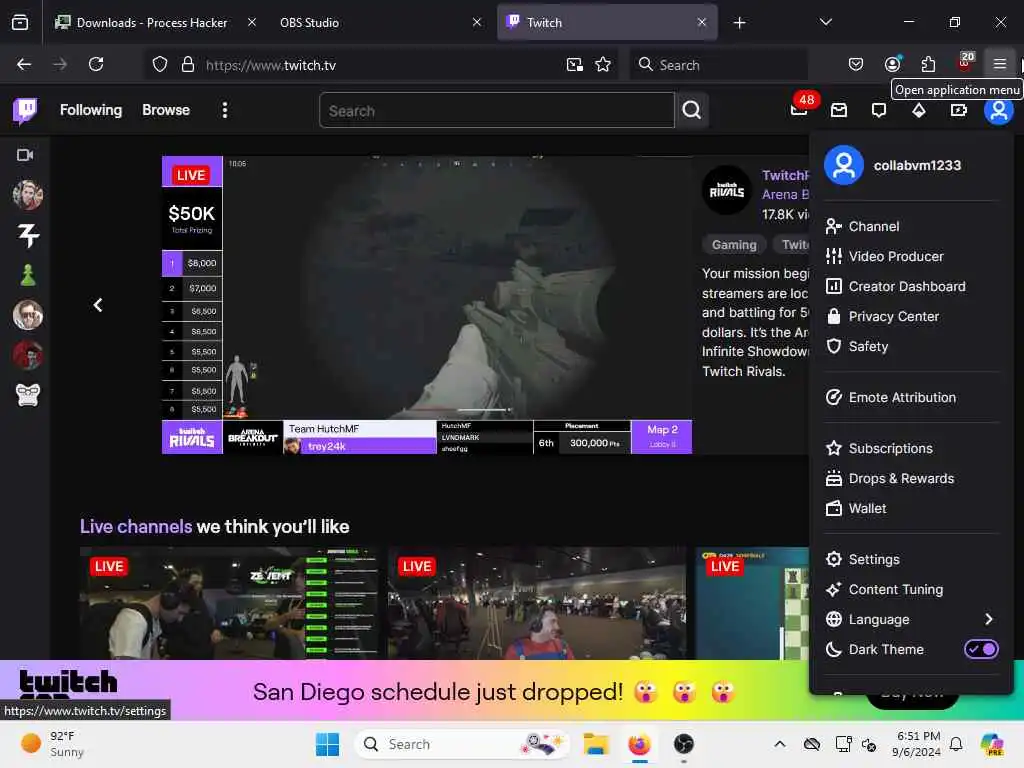Open Video Producer from the user menu
The width and height of the screenshot is (1024, 768).
click(911, 257)
